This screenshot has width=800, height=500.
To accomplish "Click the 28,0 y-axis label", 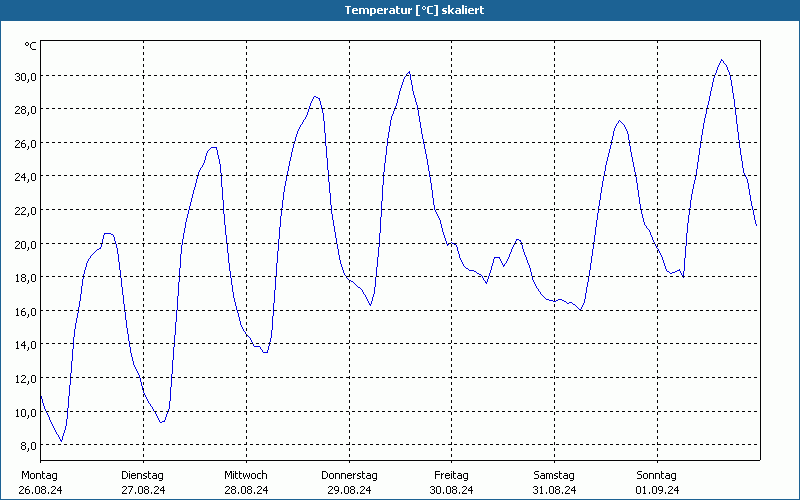I will tap(26, 110).
